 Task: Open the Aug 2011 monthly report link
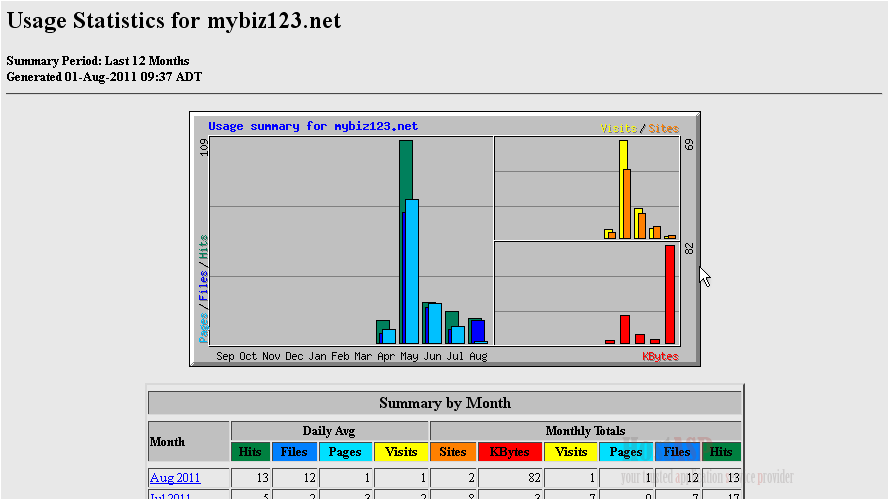point(175,478)
